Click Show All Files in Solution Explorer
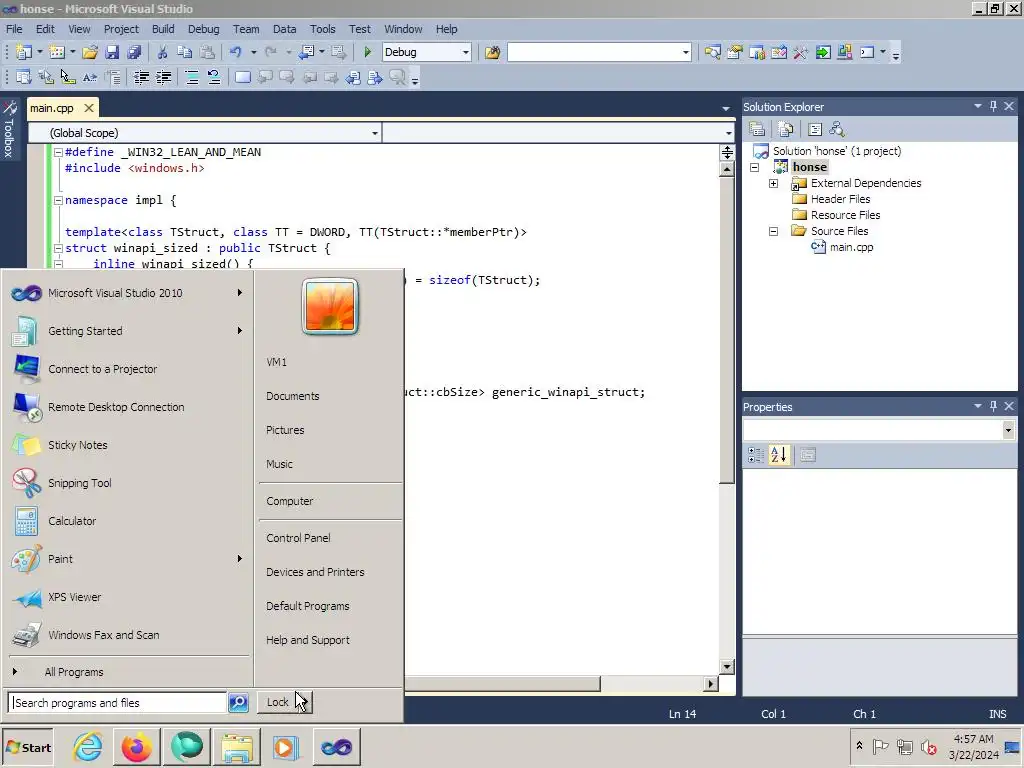The height and width of the screenshot is (768, 1024). click(786, 129)
